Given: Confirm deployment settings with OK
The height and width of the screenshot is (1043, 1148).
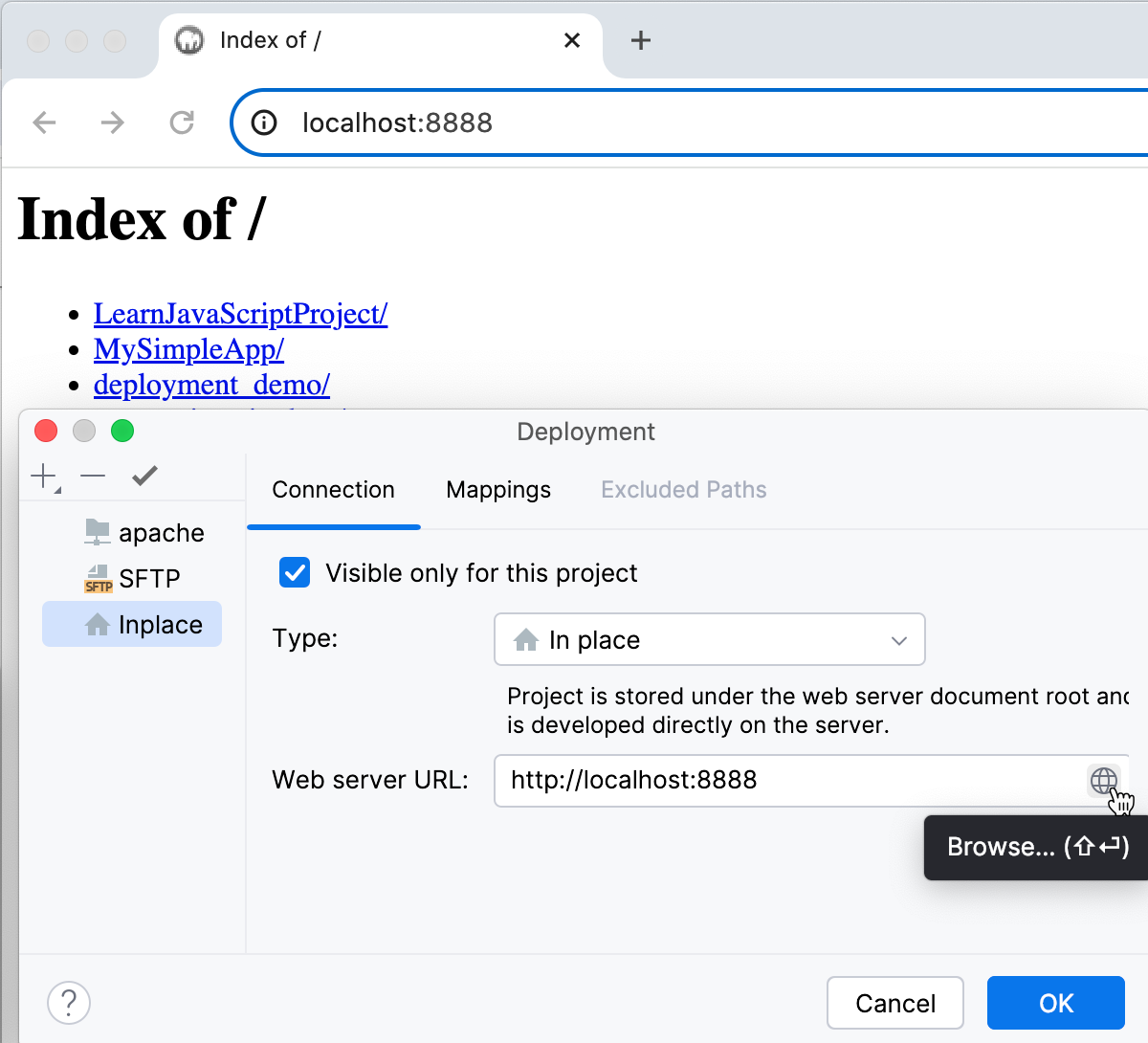Looking at the screenshot, I should point(1055,1003).
